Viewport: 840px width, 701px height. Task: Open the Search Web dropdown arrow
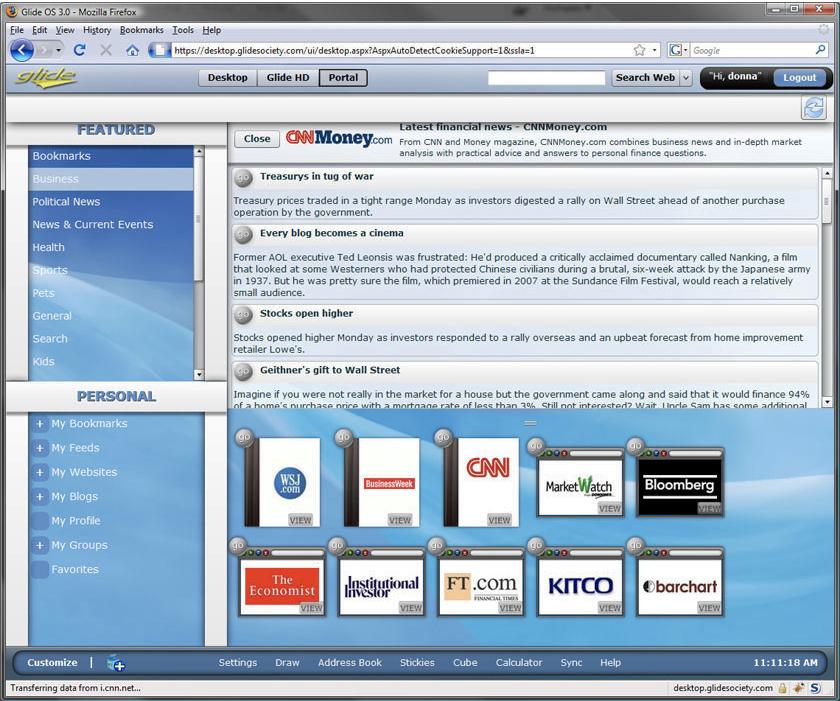point(685,78)
